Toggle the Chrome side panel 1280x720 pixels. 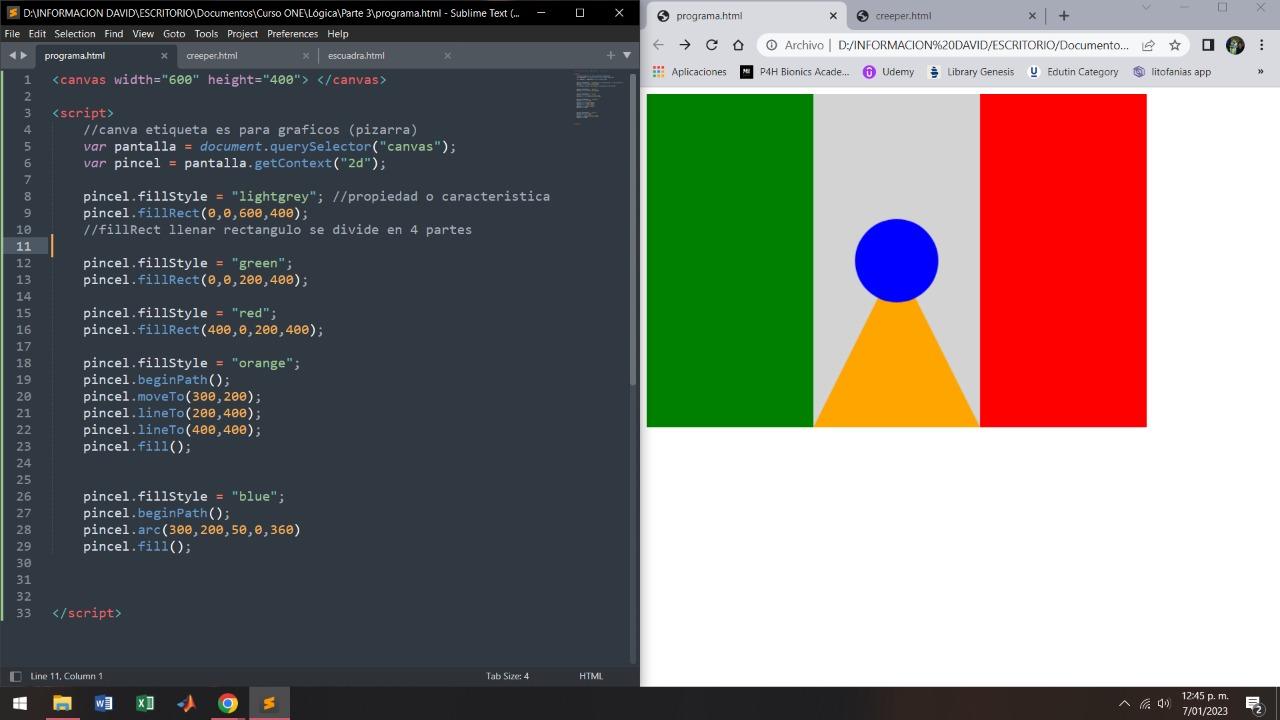[x=1208, y=45]
